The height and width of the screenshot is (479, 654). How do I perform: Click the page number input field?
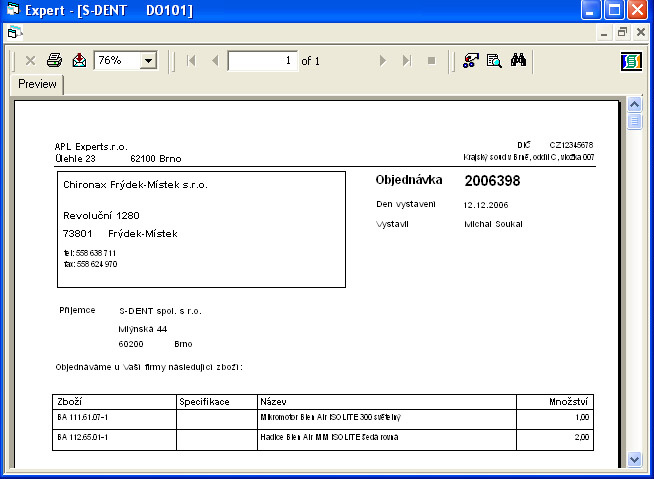point(263,61)
